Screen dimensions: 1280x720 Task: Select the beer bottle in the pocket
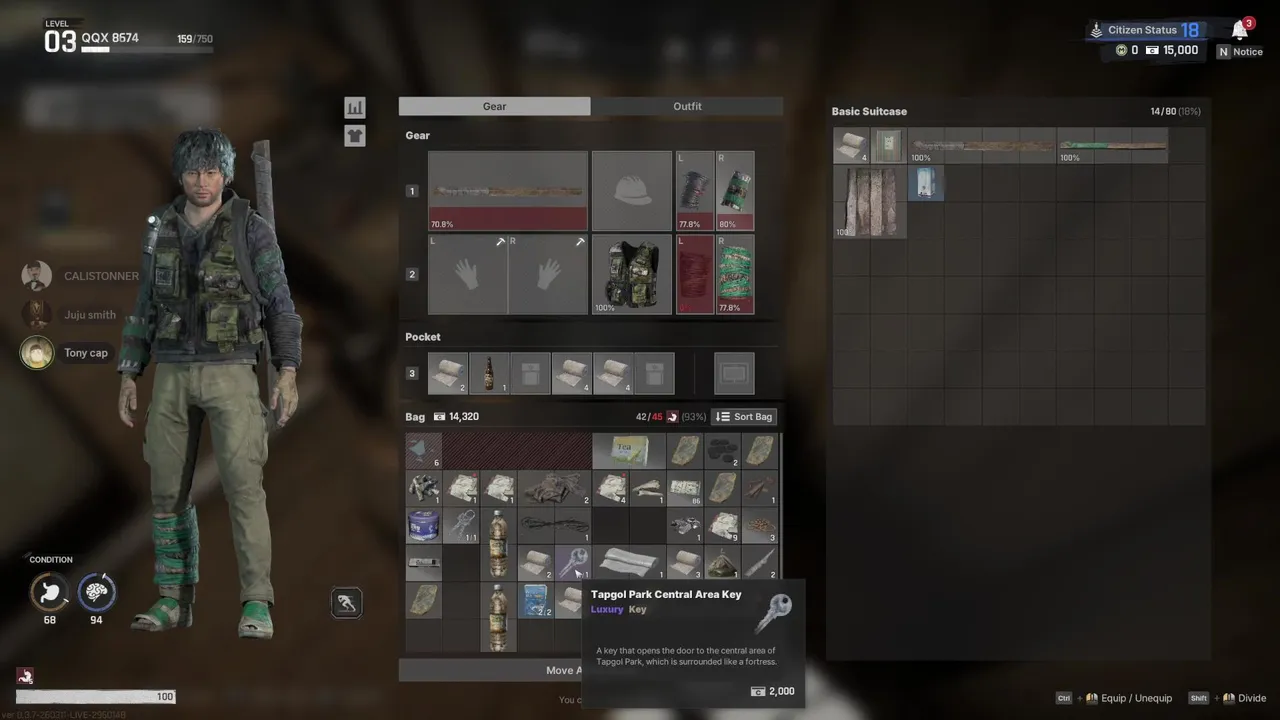coord(489,373)
